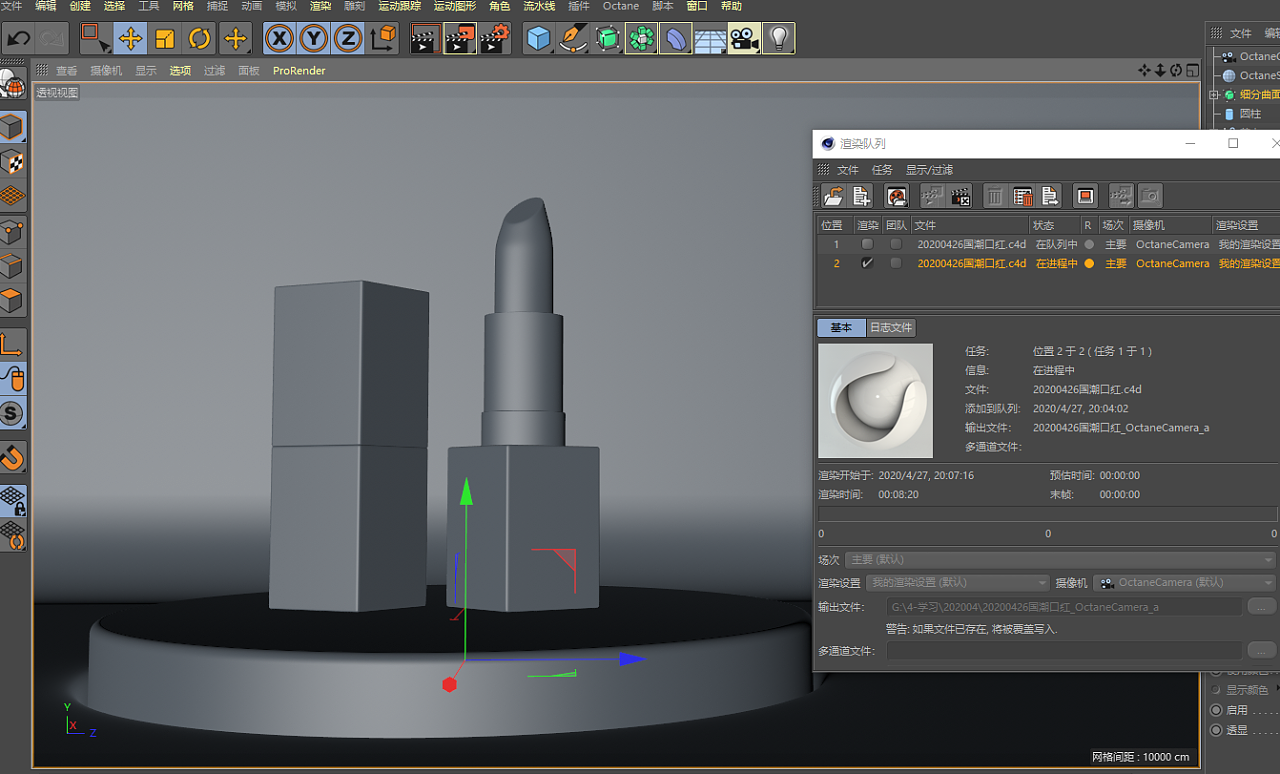Open the ProRender viewport menu
This screenshot has width=1280, height=774.
299,71
